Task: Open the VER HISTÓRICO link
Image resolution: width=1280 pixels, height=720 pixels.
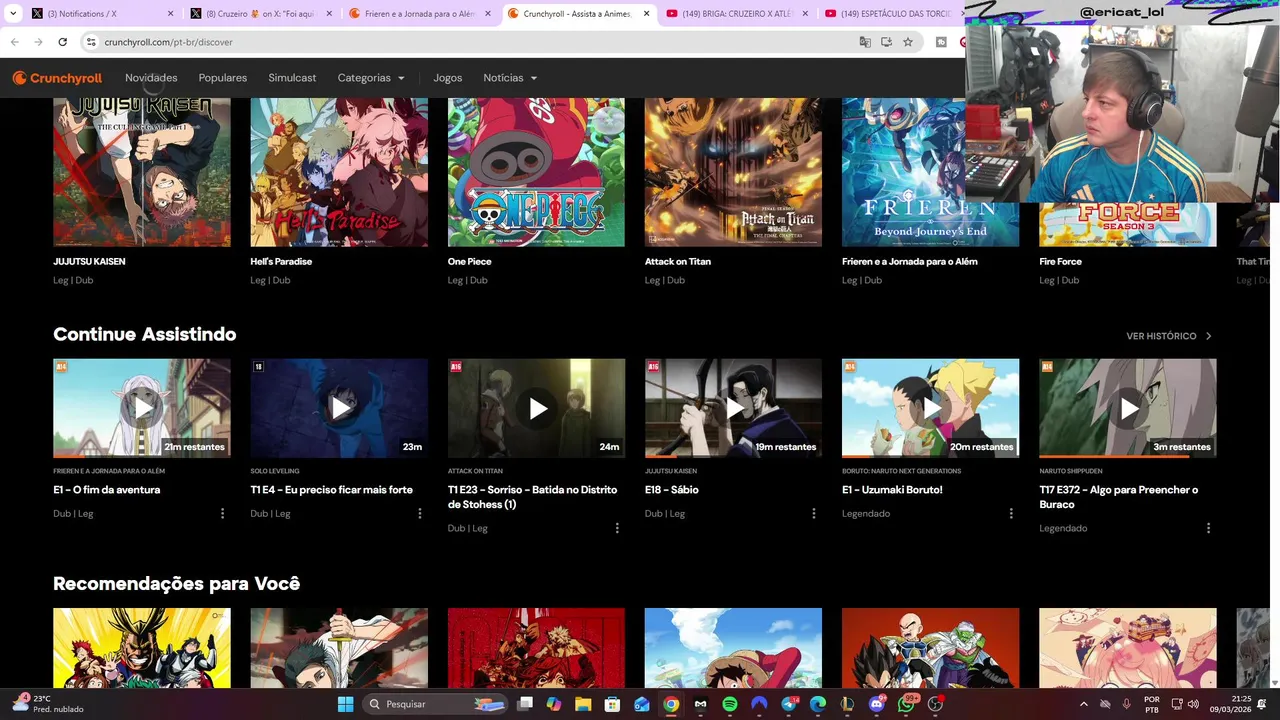Action: tap(1169, 336)
